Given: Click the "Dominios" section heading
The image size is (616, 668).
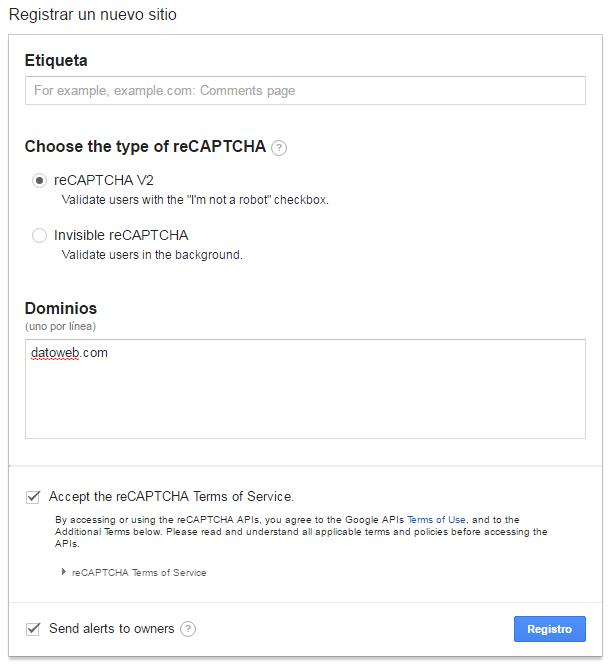Looking at the screenshot, I should [60, 308].
